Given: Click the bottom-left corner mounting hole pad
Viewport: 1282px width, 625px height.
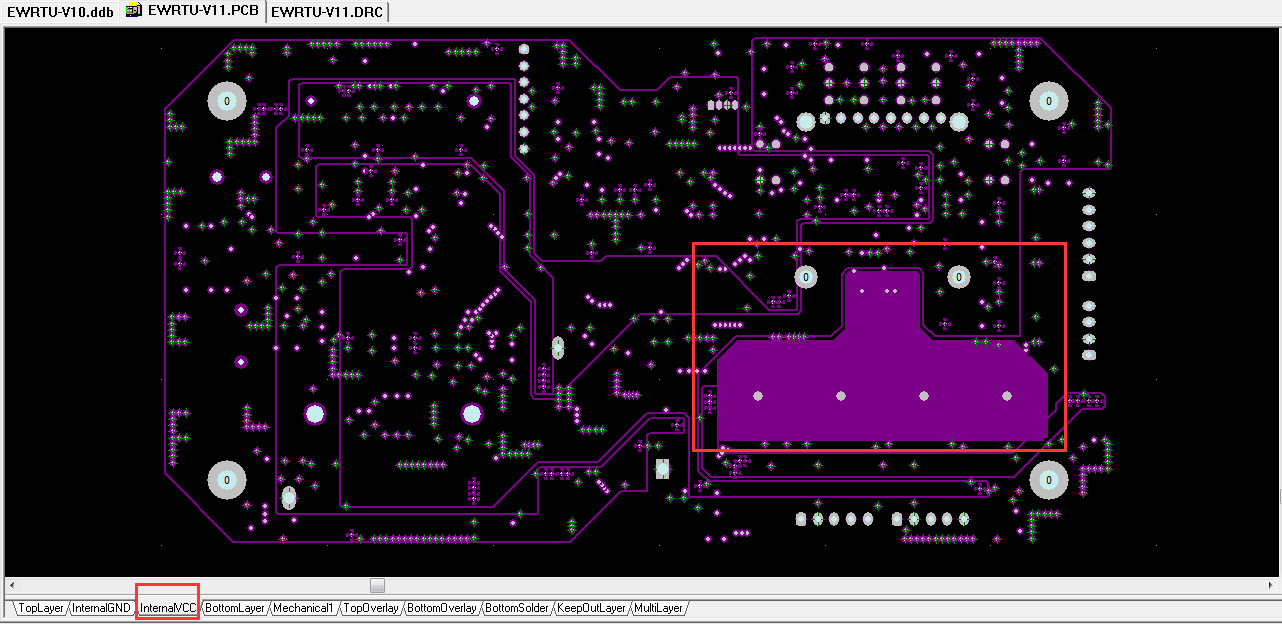Looking at the screenshot, I should click(x=226, y=480).
